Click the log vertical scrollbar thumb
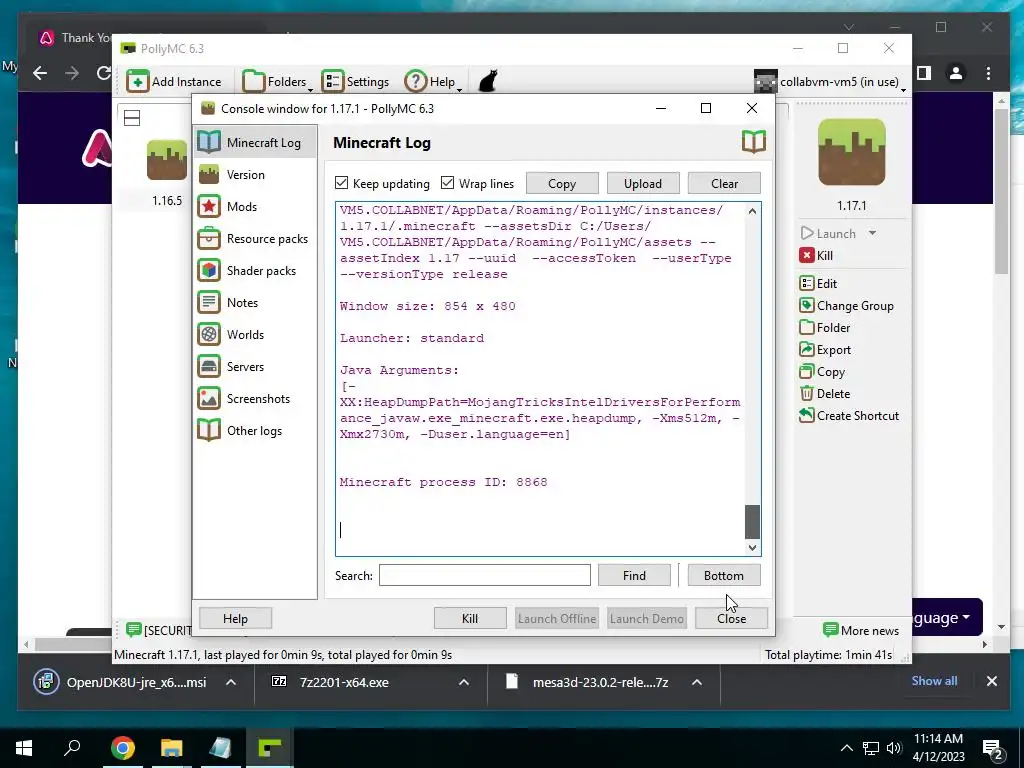The image size is (1024, 768). (752, 521)
